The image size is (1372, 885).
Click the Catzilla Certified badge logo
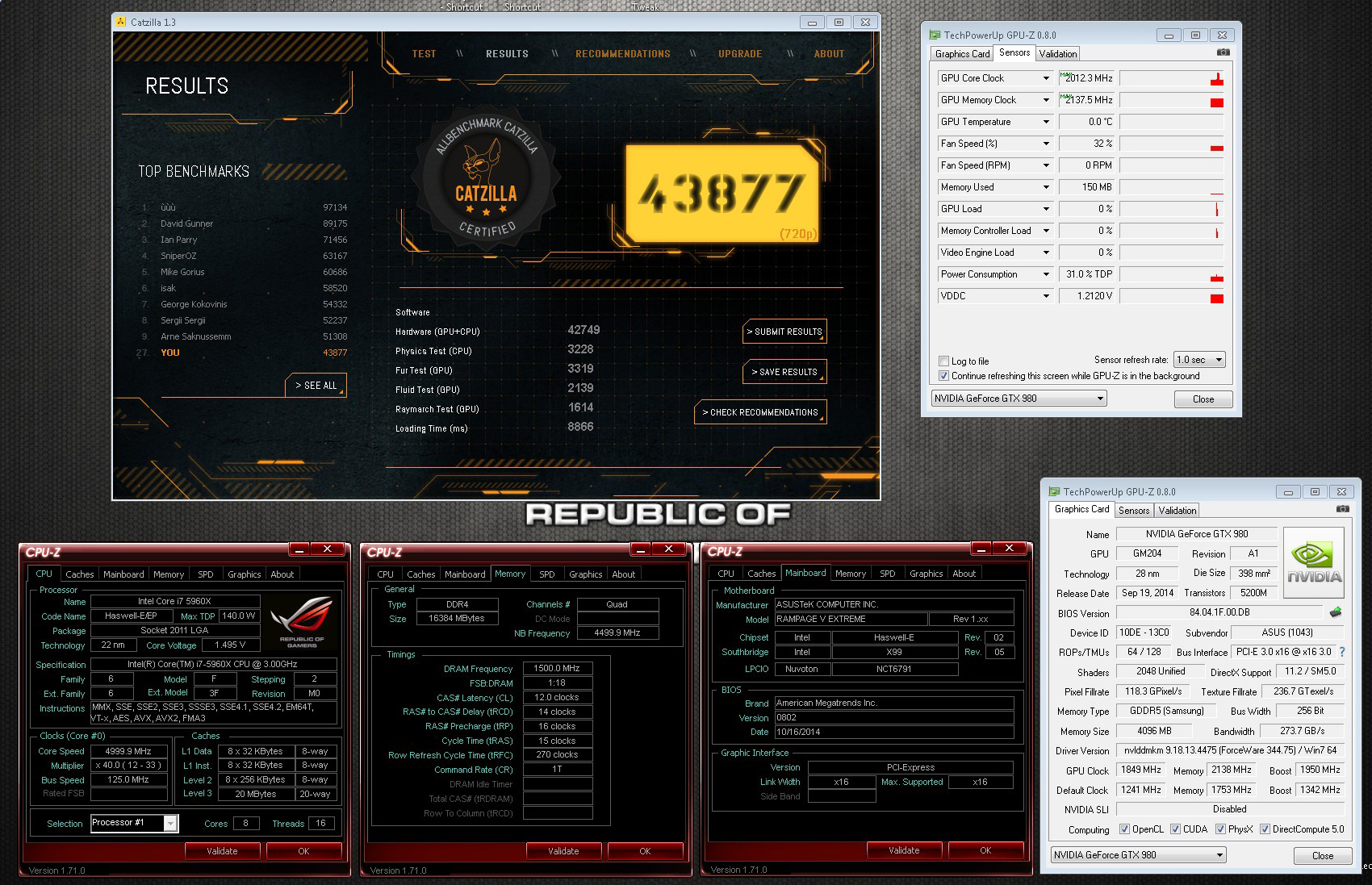(x=487, y=176)
